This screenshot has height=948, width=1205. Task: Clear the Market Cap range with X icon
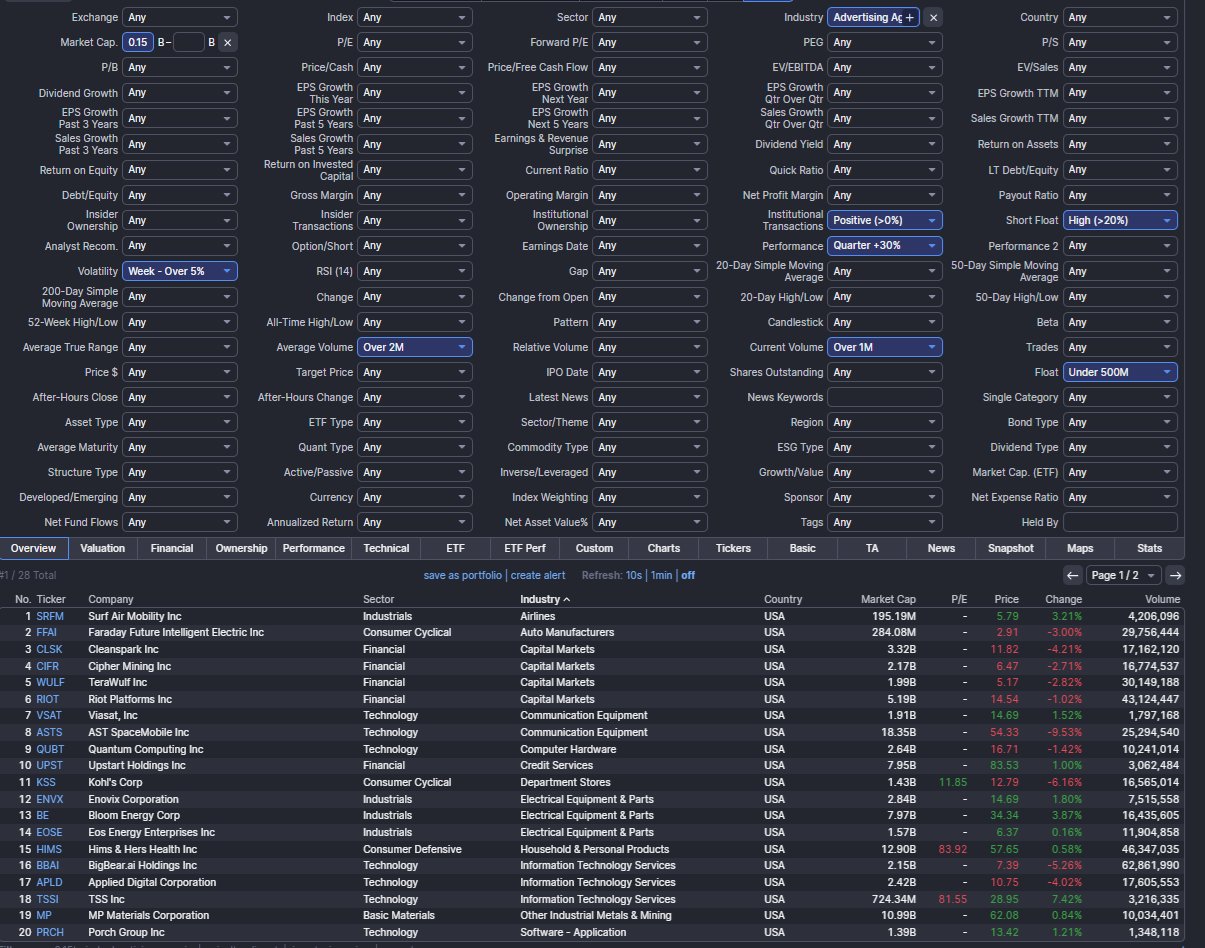(x=227, y=42)
